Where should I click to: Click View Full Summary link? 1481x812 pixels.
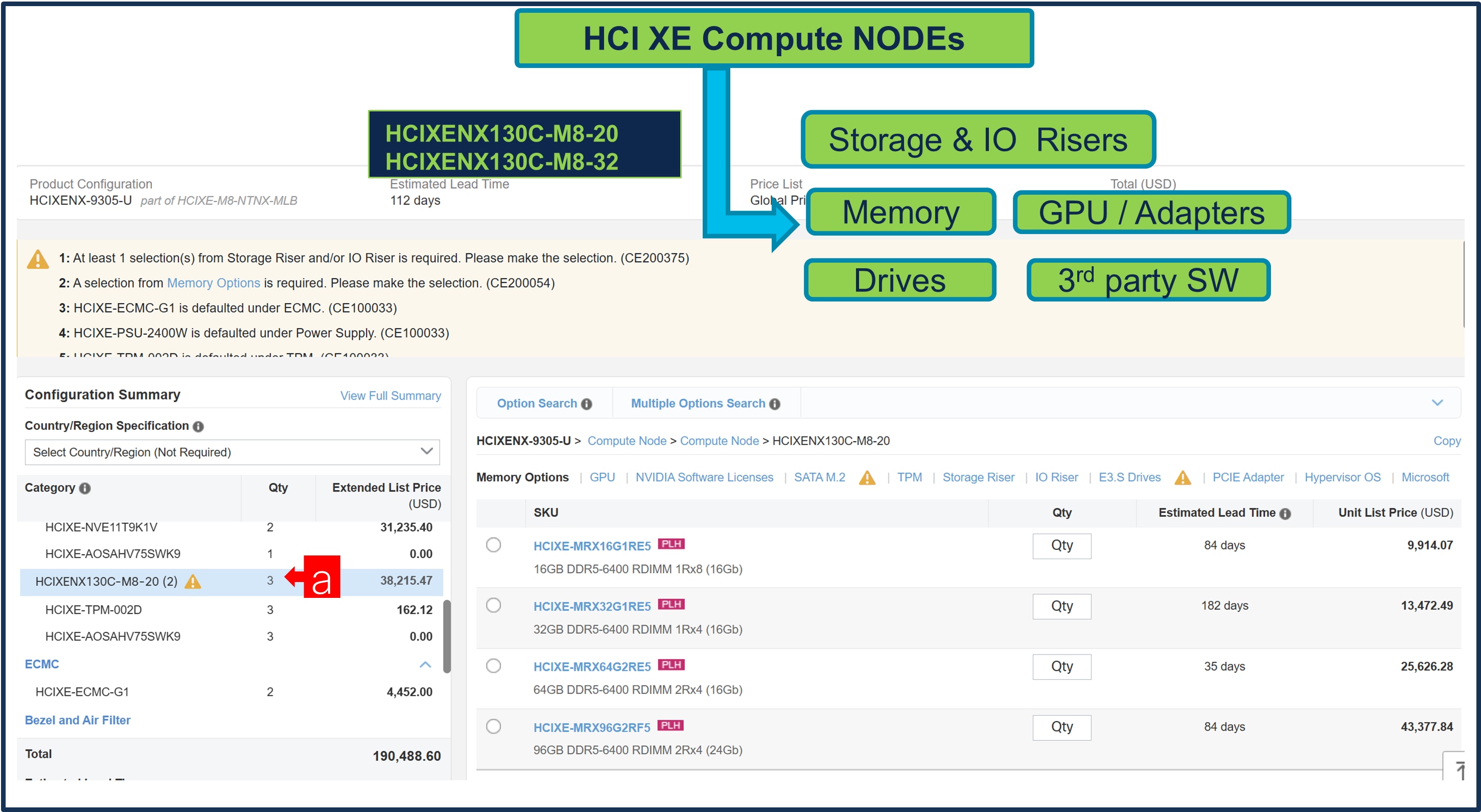coord(390,396)
